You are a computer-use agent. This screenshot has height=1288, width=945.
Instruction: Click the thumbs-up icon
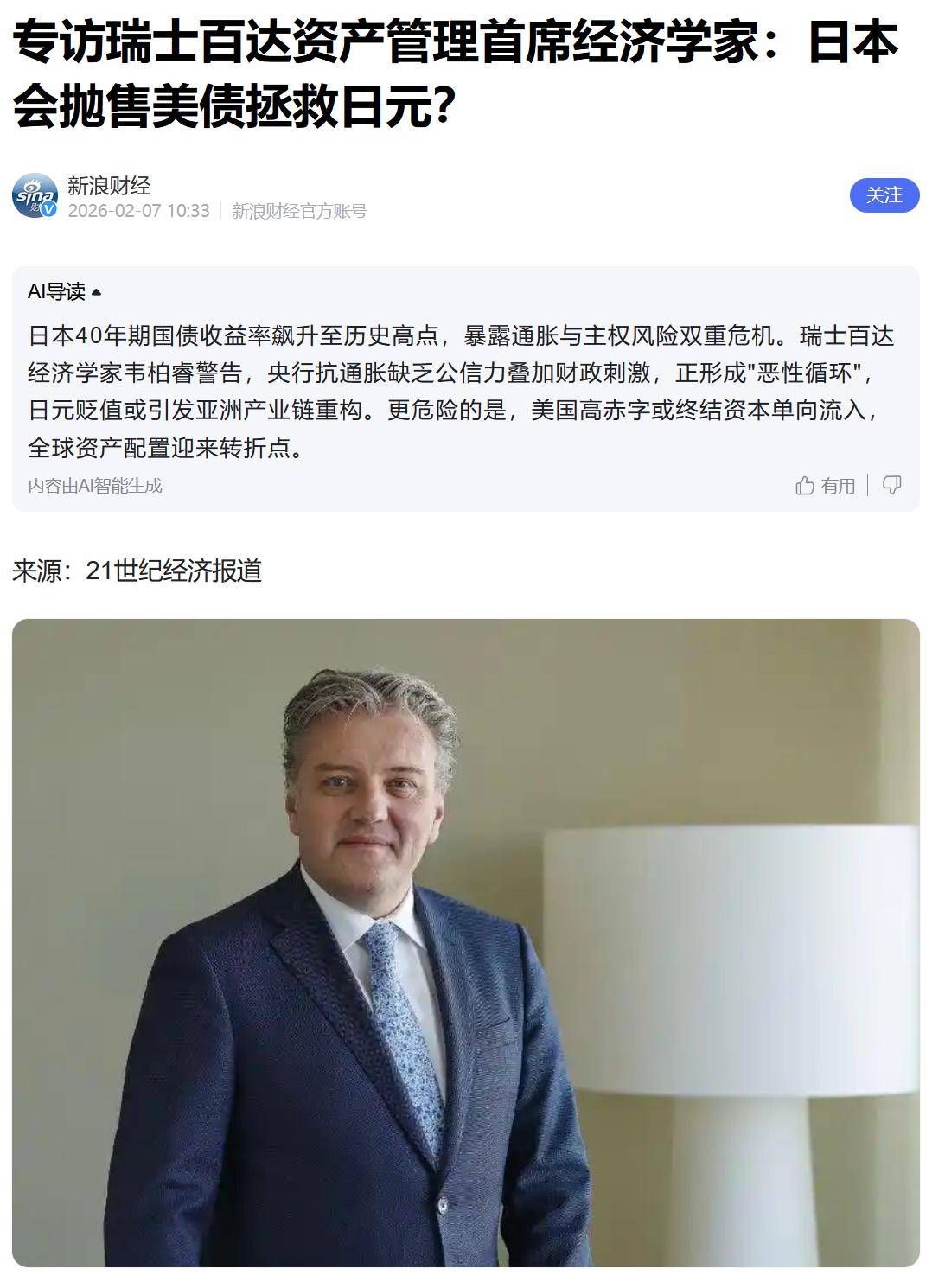805,486
